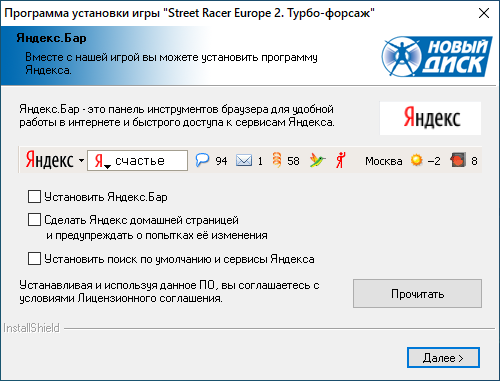The image size is (500, 381).
Task: Click the red Яндекс toolbar logo
Action: (x=49, y=160)
